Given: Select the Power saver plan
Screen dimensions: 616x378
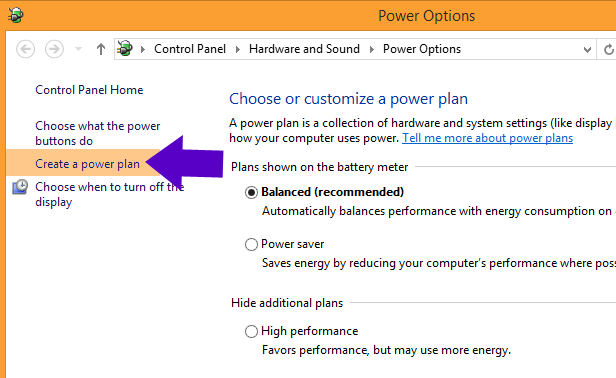Looking at the screenshot, I should pos(251,244).
